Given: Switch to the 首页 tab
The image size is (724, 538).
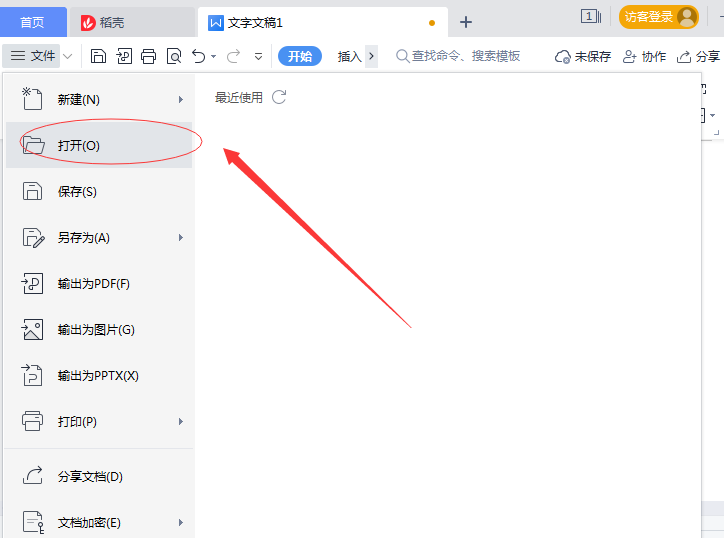Looking at the screenshot, I should [x=32, y=22].
